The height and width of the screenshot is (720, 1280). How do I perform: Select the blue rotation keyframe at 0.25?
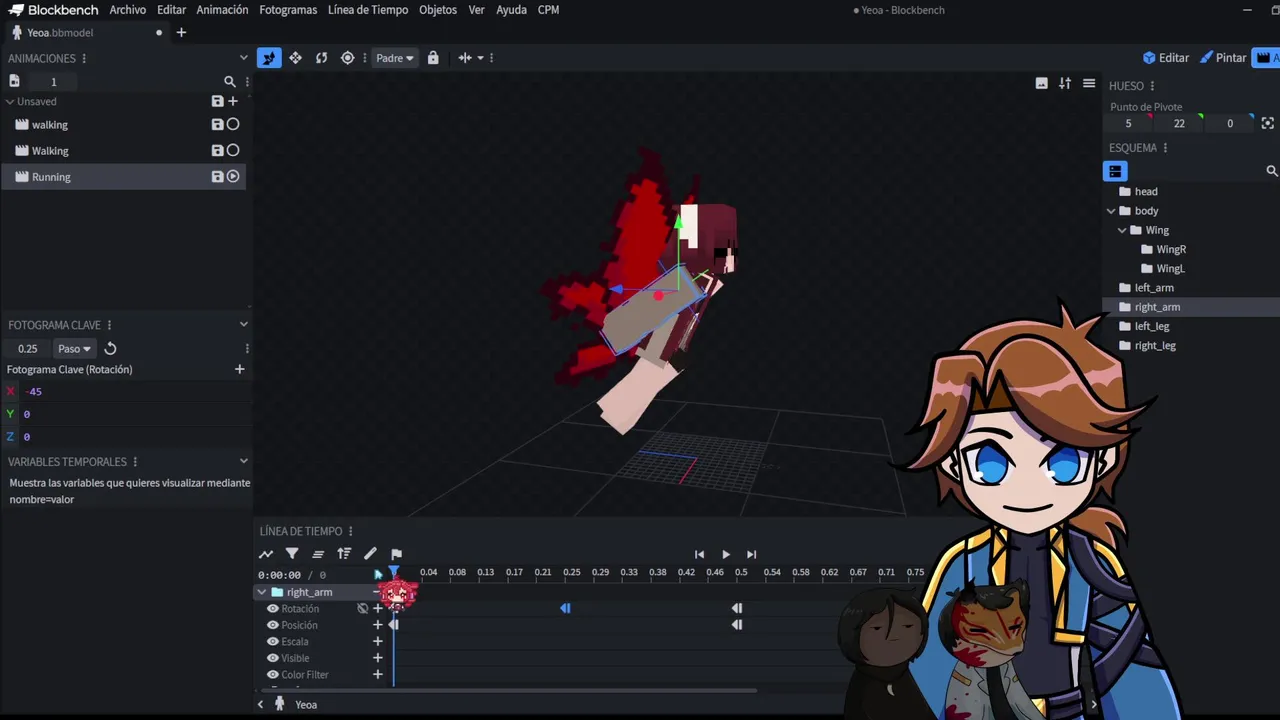[x=565, y=608]
